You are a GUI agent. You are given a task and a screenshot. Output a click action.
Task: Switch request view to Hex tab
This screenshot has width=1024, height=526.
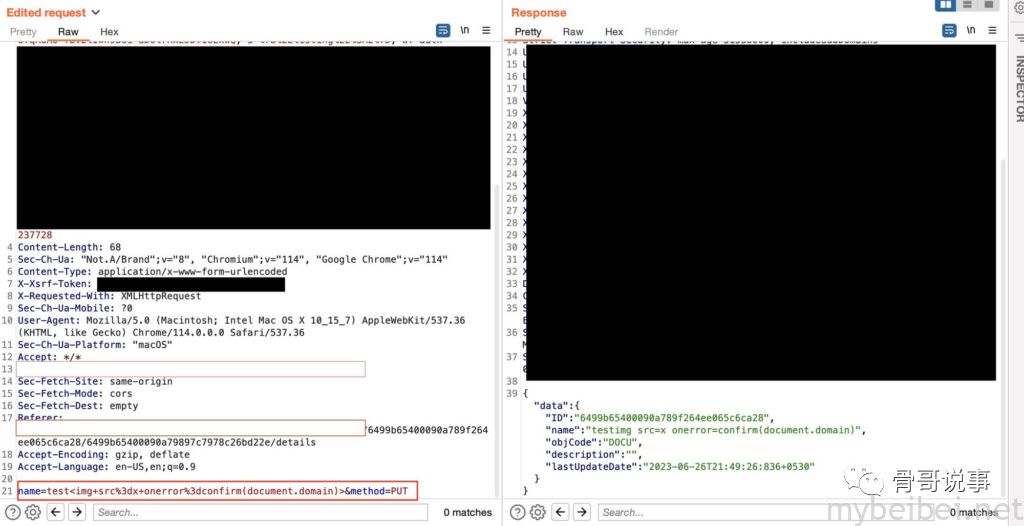click(x=109, y=31)
